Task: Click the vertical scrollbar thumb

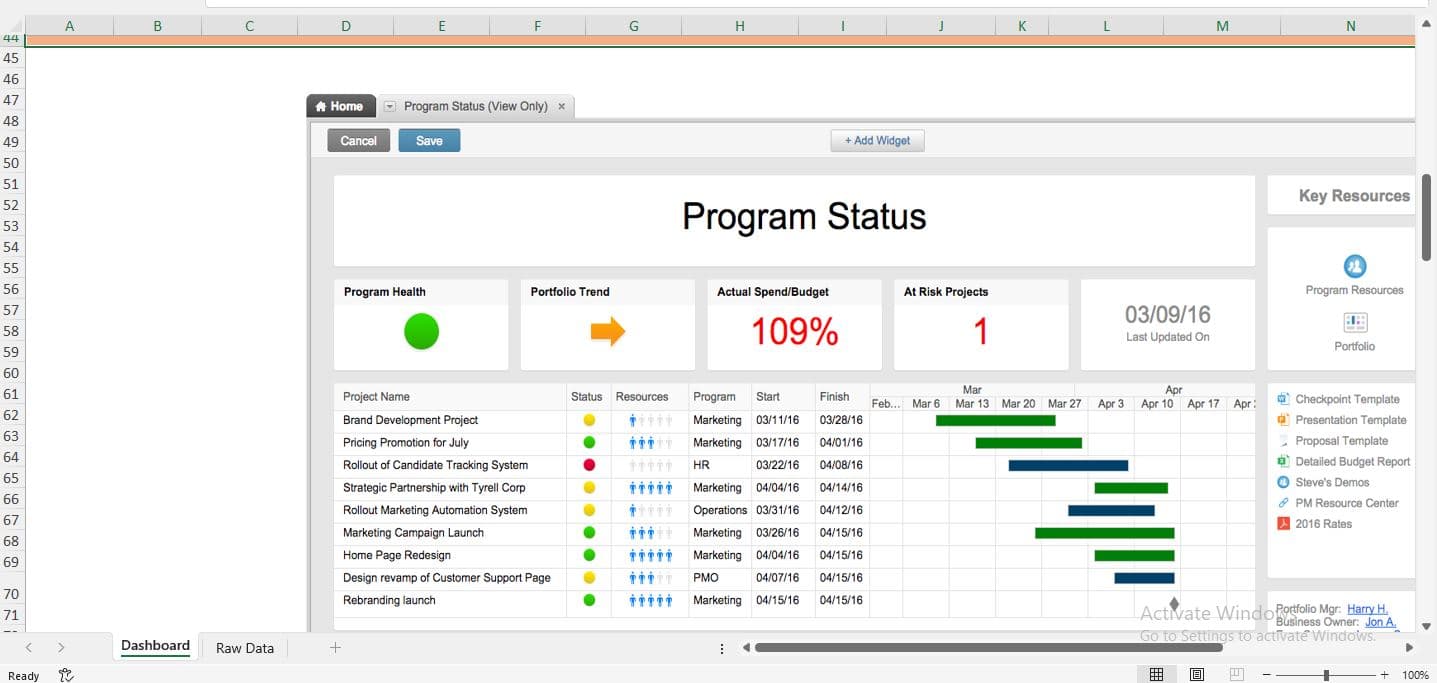Action: 1426,217
